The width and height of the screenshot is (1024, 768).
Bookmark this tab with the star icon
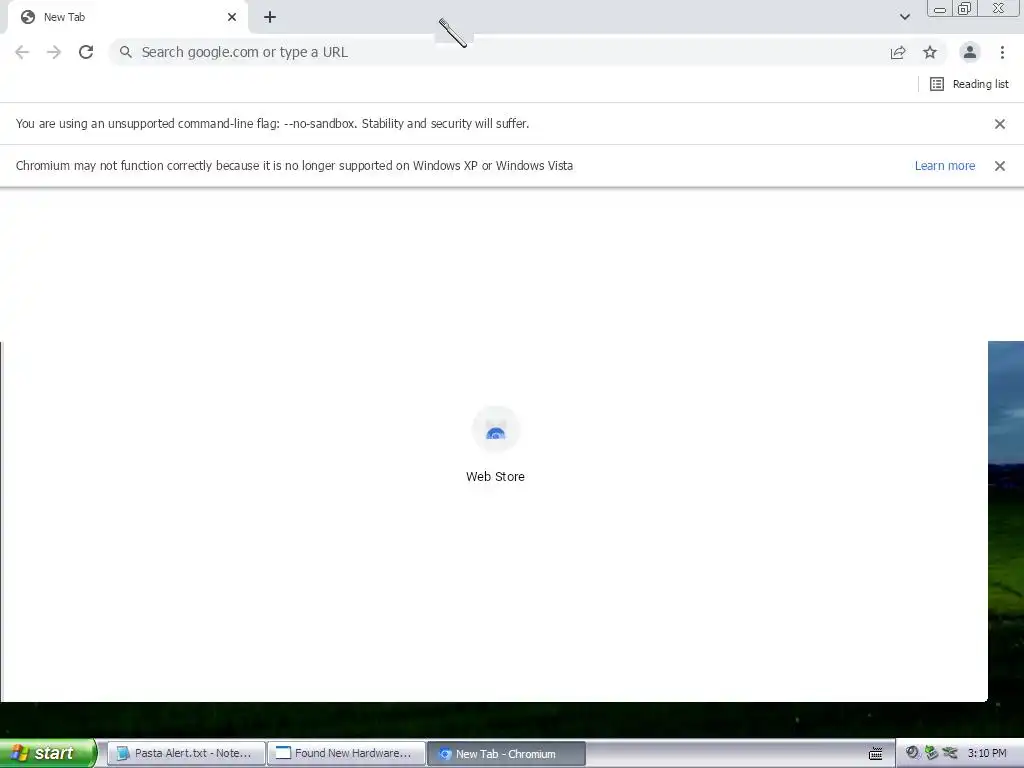pyautogui.click(x=930, y=52)
